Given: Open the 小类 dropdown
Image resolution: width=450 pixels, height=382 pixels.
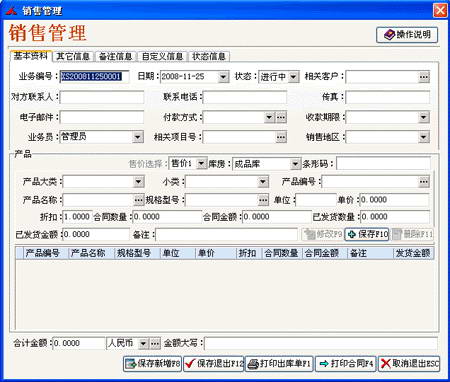Looking at the screenshot, I should coord(263,182).
